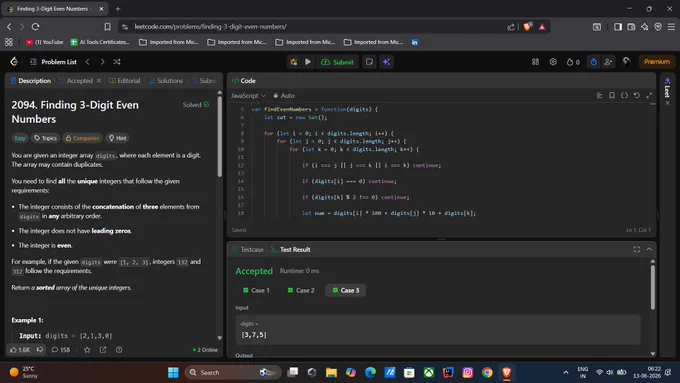
Task: Open the JavaScript language dropdown
Action: point(248,95)
